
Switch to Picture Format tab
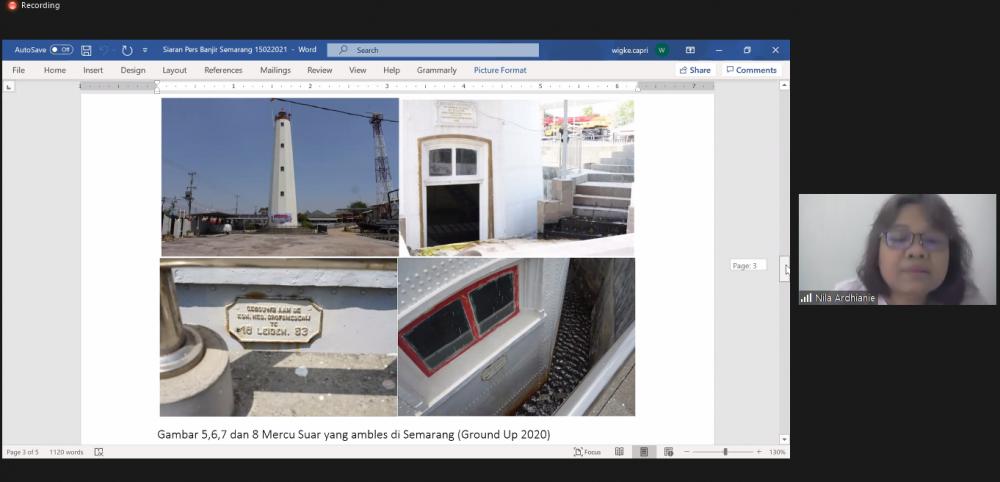pos(500,70)
